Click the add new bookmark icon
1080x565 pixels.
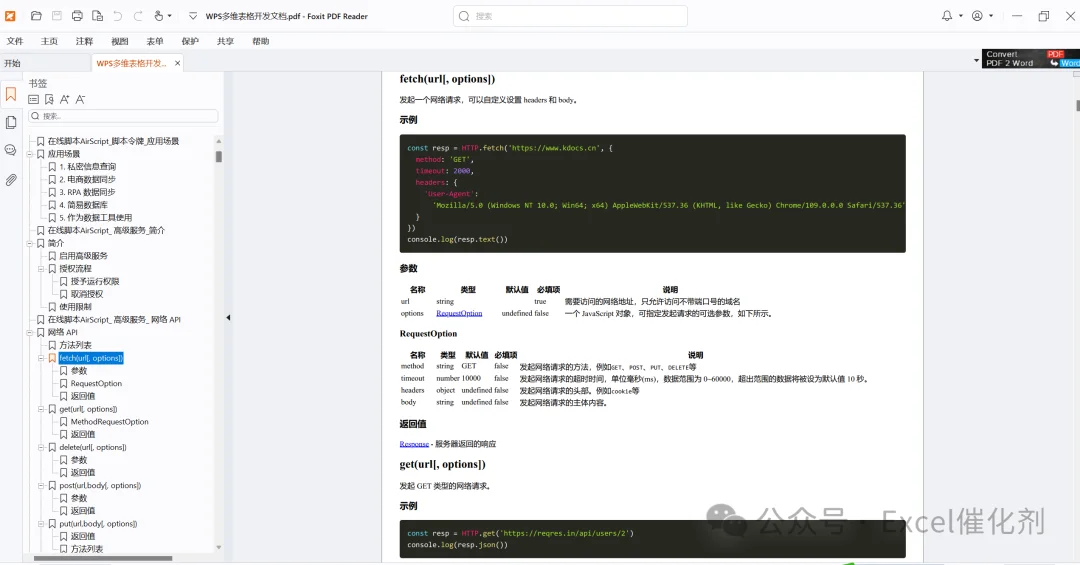[49, 99]
